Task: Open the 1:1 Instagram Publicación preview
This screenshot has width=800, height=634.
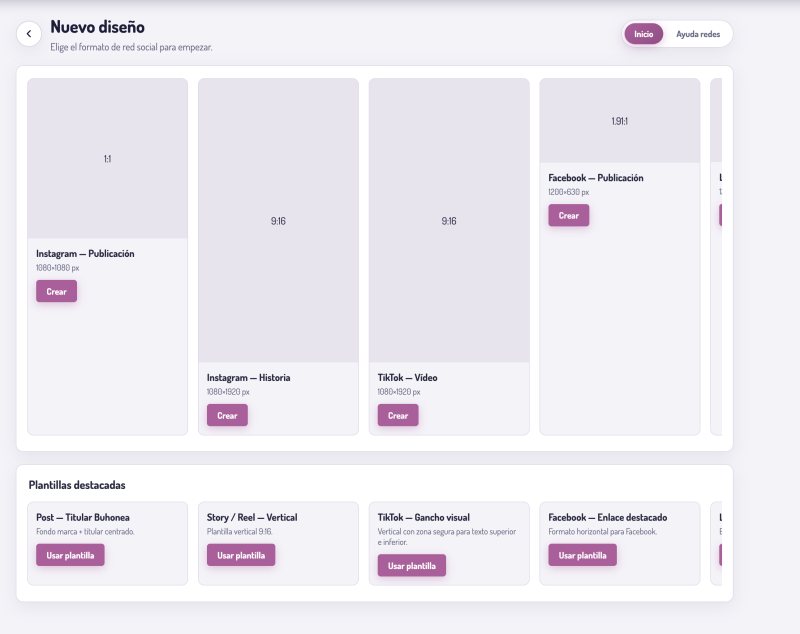Action: click(108, 159)
